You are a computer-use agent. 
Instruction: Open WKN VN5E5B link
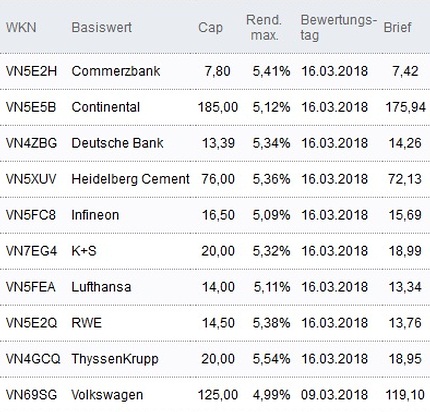(31, 107)
